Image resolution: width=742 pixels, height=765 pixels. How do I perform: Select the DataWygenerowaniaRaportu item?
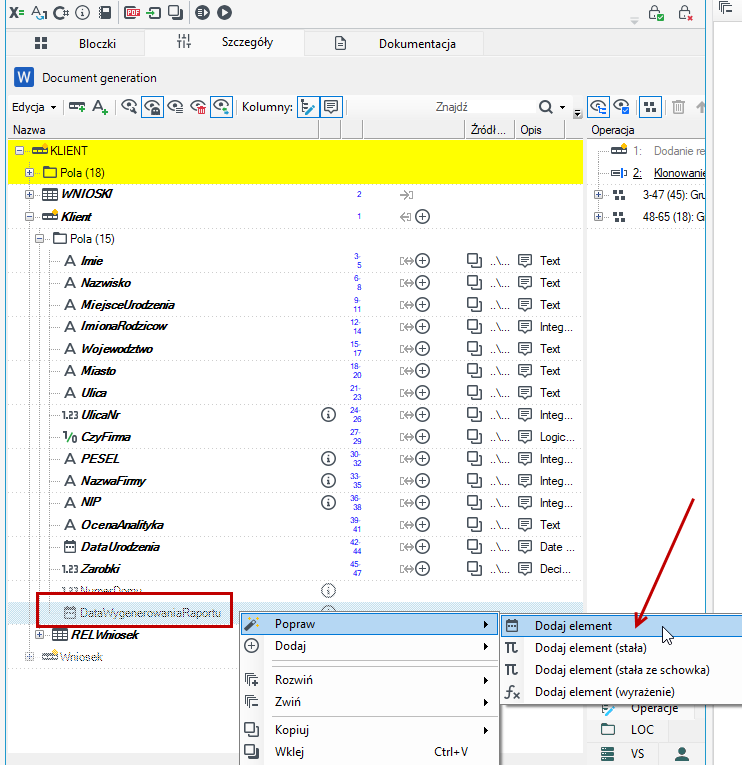150,613
